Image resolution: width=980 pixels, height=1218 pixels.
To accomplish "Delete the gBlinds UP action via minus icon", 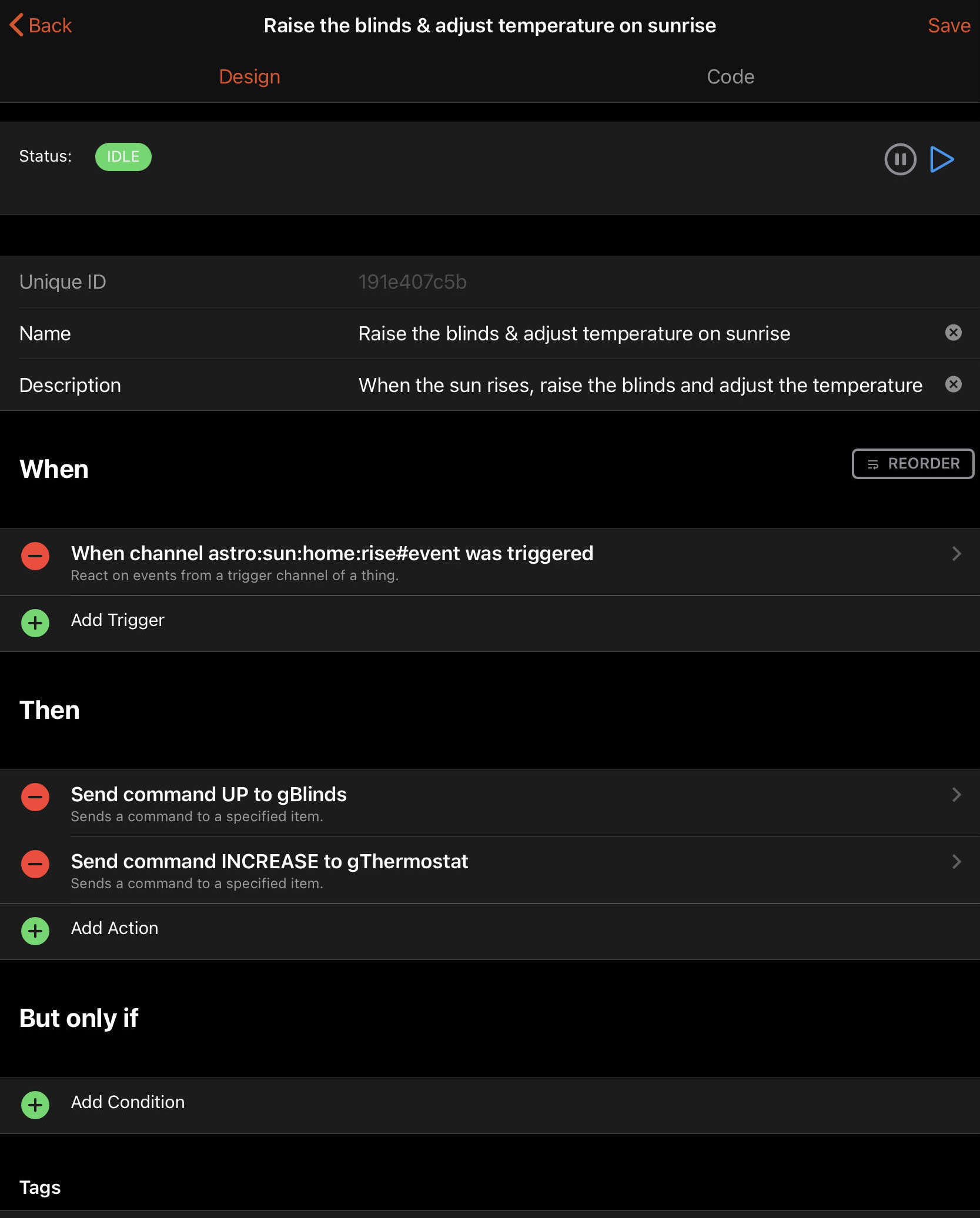I will (35, 797).
